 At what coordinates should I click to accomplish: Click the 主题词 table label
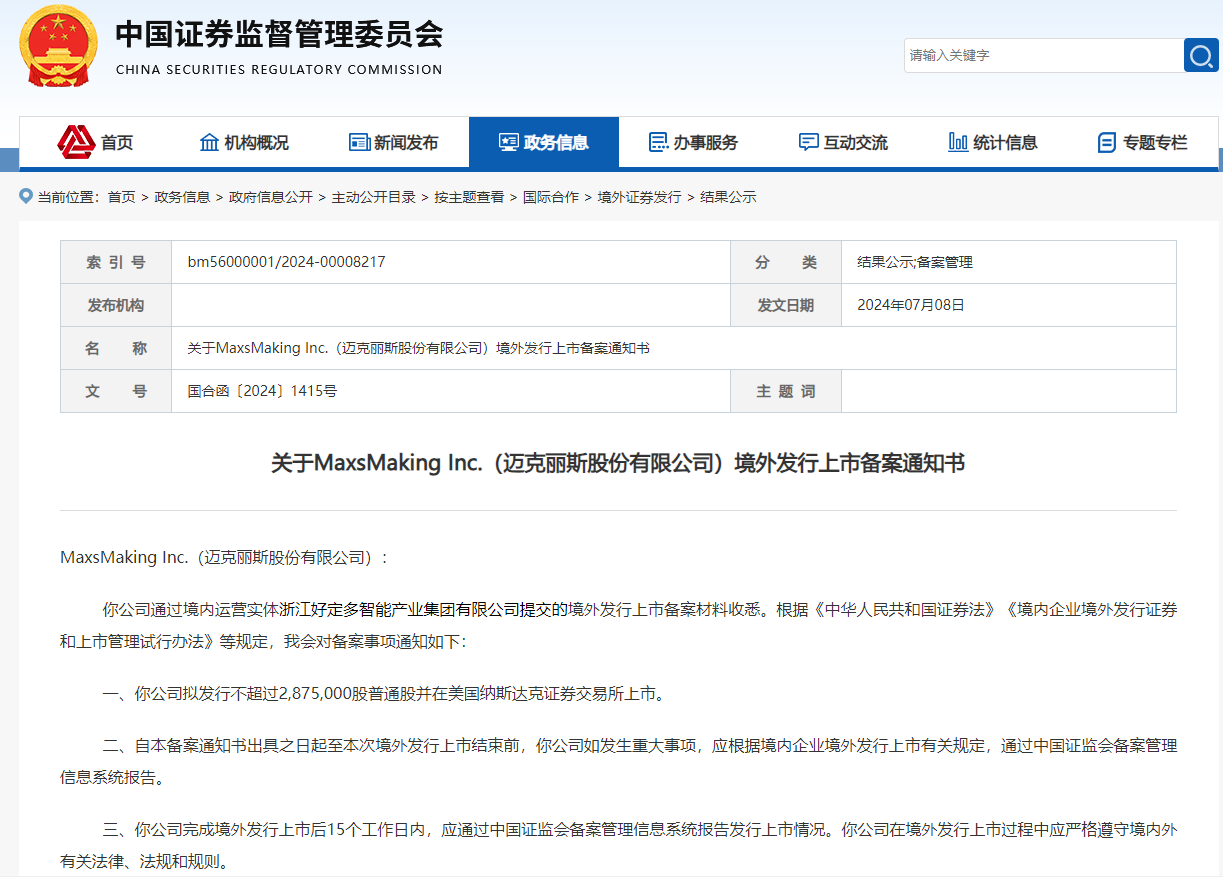click(786, 391)
